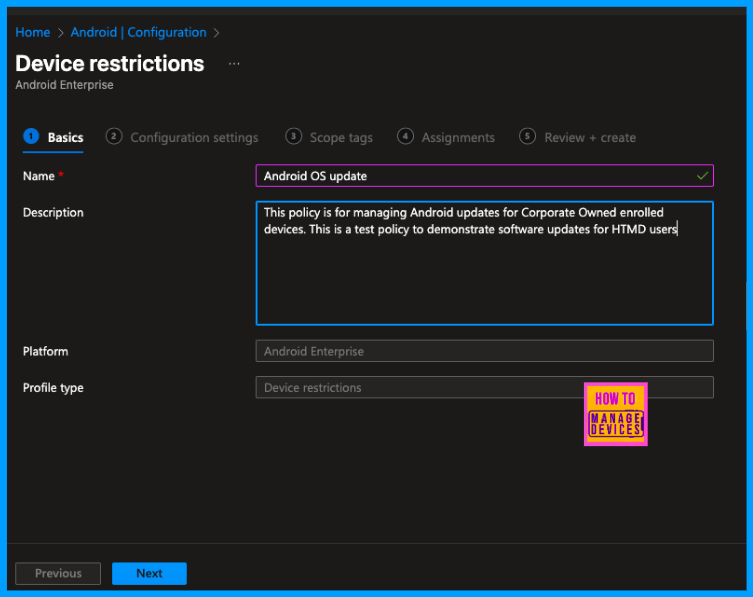Click the Platform field showing Android Enterprise
The width and height of the screenshot is (753, 597).
(485, 351)
